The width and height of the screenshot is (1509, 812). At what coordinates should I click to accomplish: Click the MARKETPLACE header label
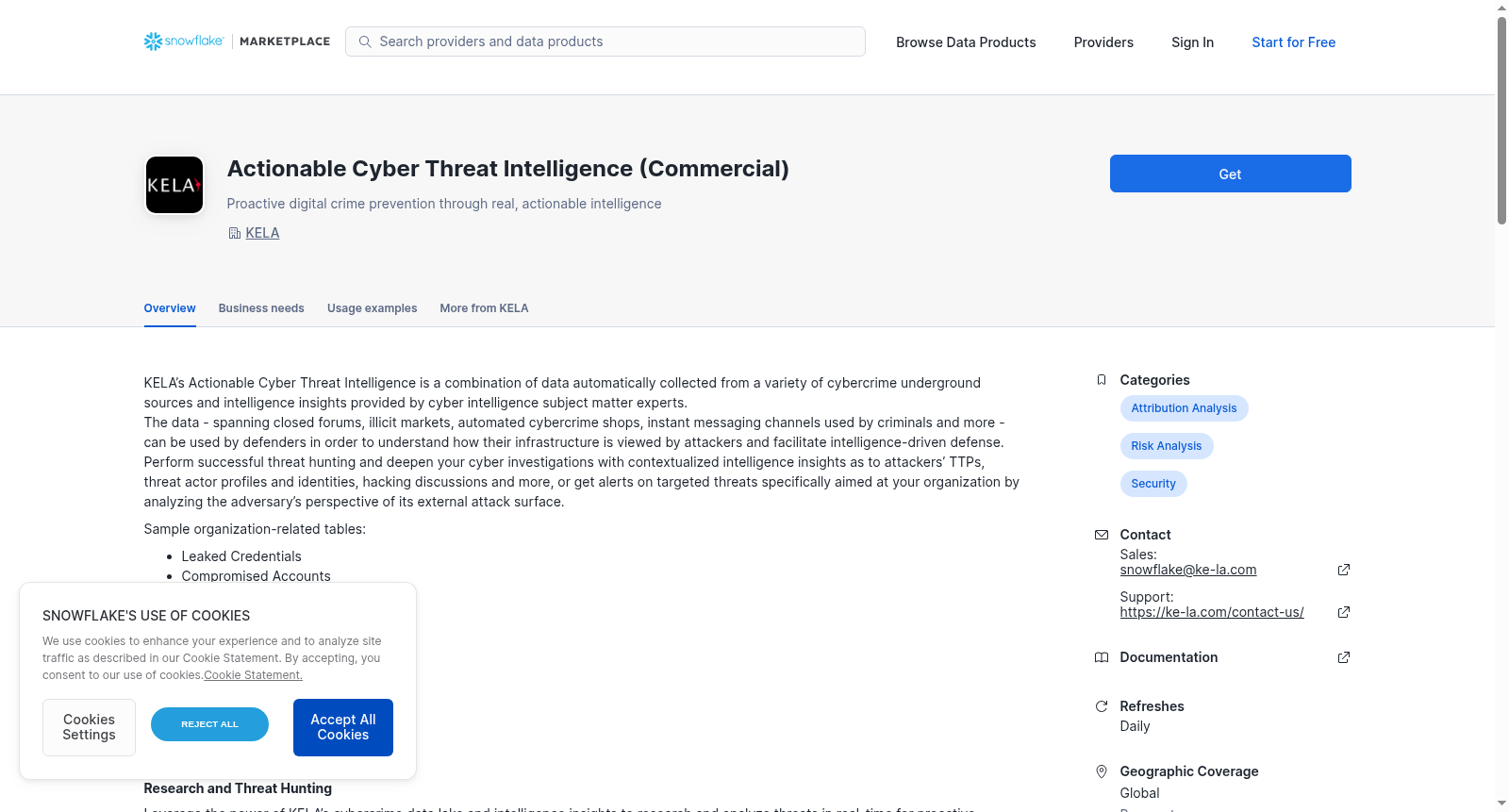click(285, 41)
